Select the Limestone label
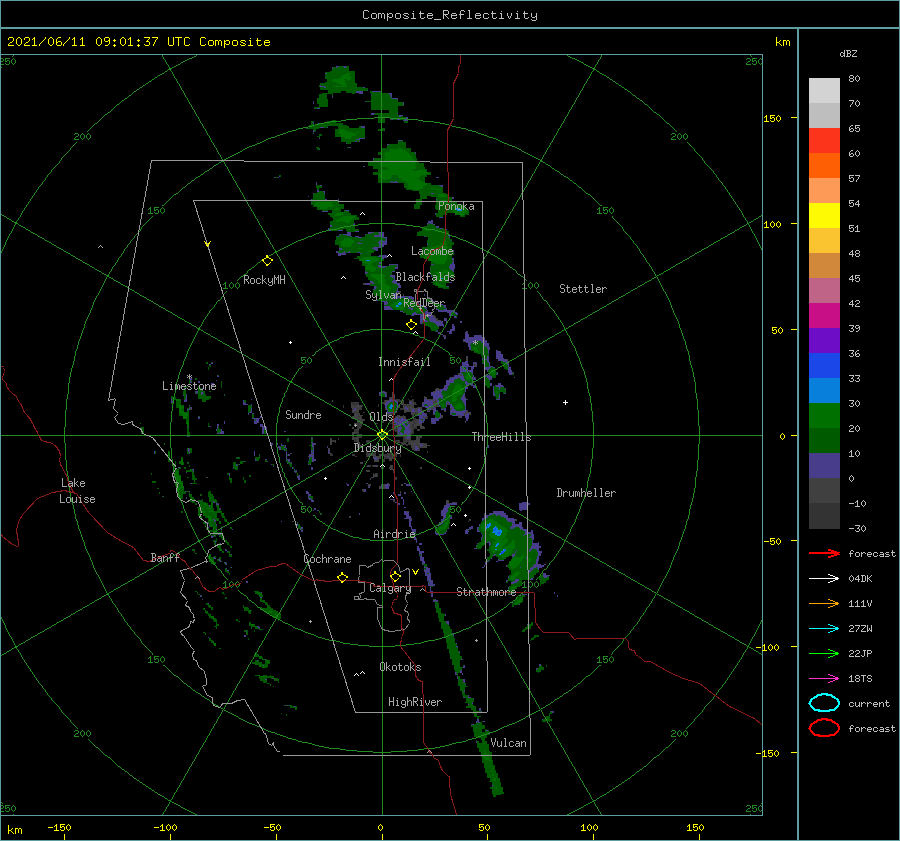 [189, 386]
